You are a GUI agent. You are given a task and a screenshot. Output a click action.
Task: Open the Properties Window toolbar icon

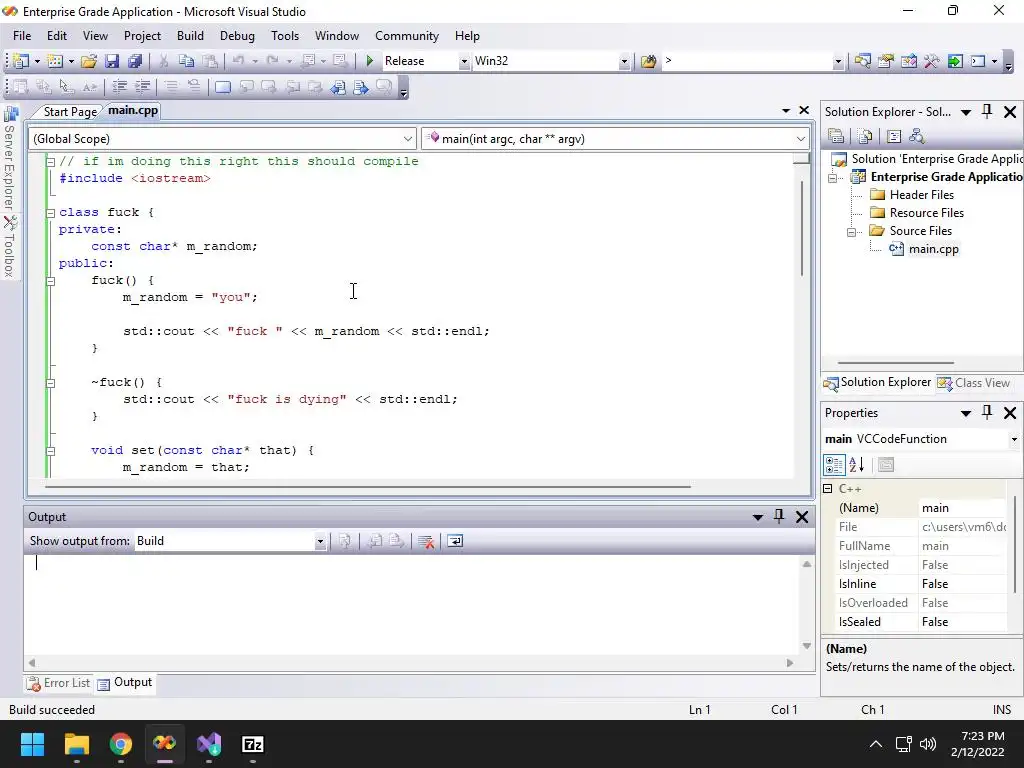(x=886, y=61)
